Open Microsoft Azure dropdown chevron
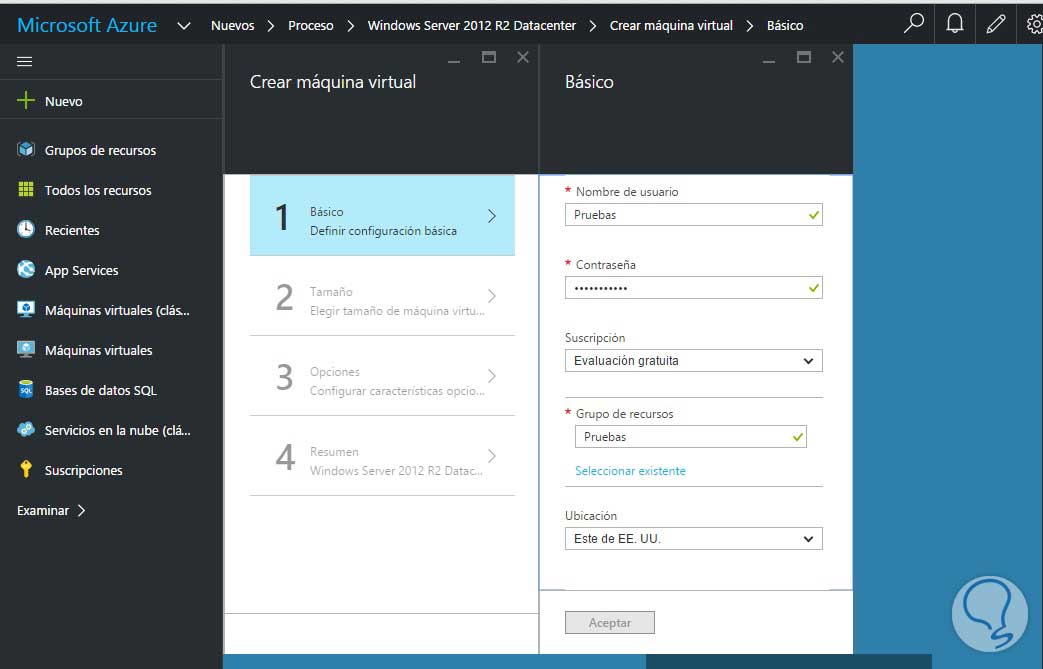This screenshot has width=1043, height=669. tap(184, 26)
